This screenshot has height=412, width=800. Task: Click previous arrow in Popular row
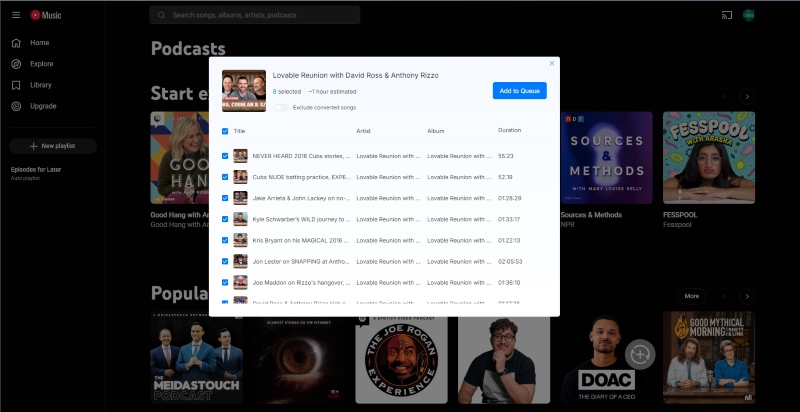point(724,296)
